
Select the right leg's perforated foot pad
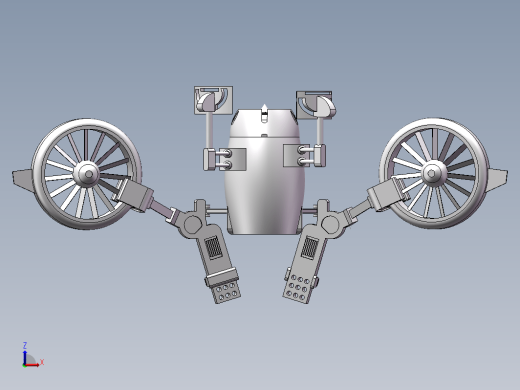click(299, 289)
